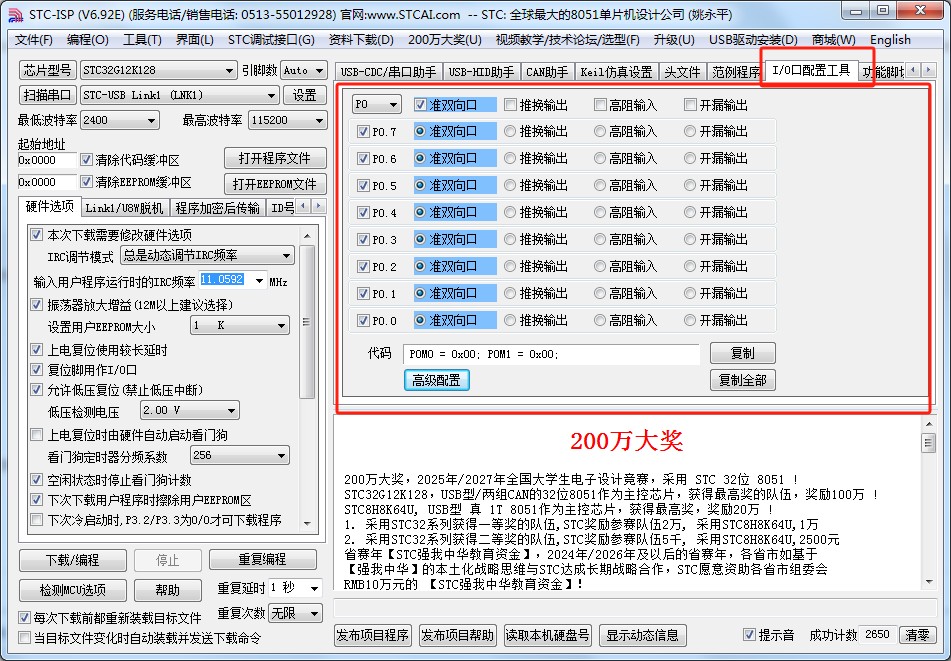Click the first 起始地址 0x0000 field
951x661 pixels.
[x=47, y=160]
